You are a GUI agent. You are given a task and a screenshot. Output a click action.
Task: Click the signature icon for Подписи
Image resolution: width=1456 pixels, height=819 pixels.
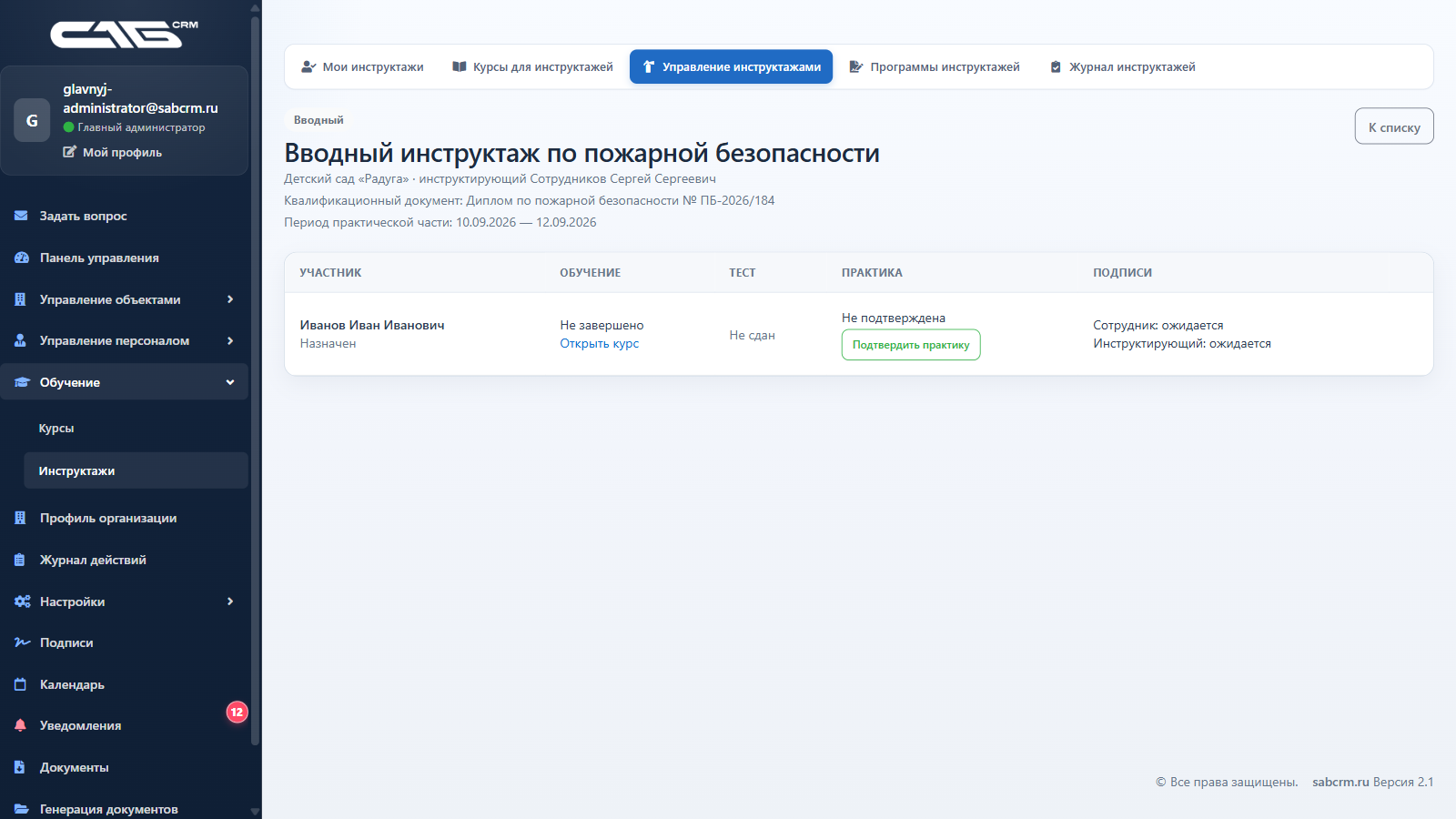(22, 642)
